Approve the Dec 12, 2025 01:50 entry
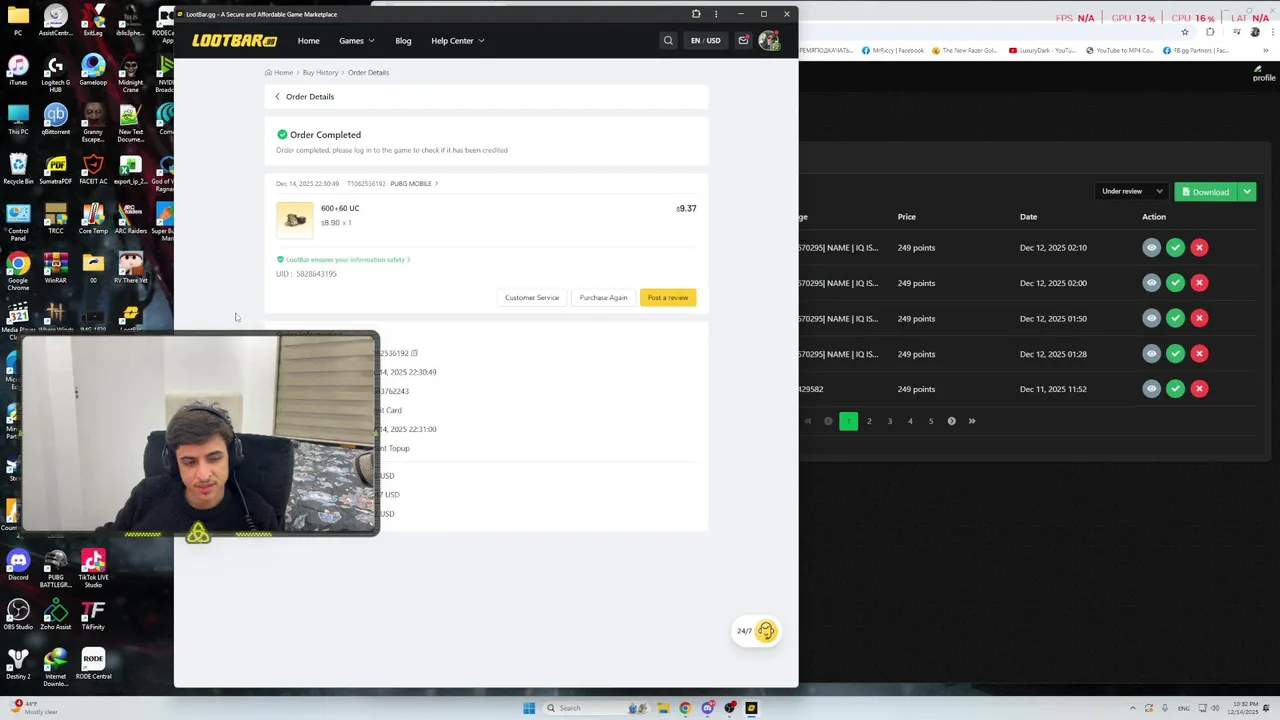 click(1175, 318)
